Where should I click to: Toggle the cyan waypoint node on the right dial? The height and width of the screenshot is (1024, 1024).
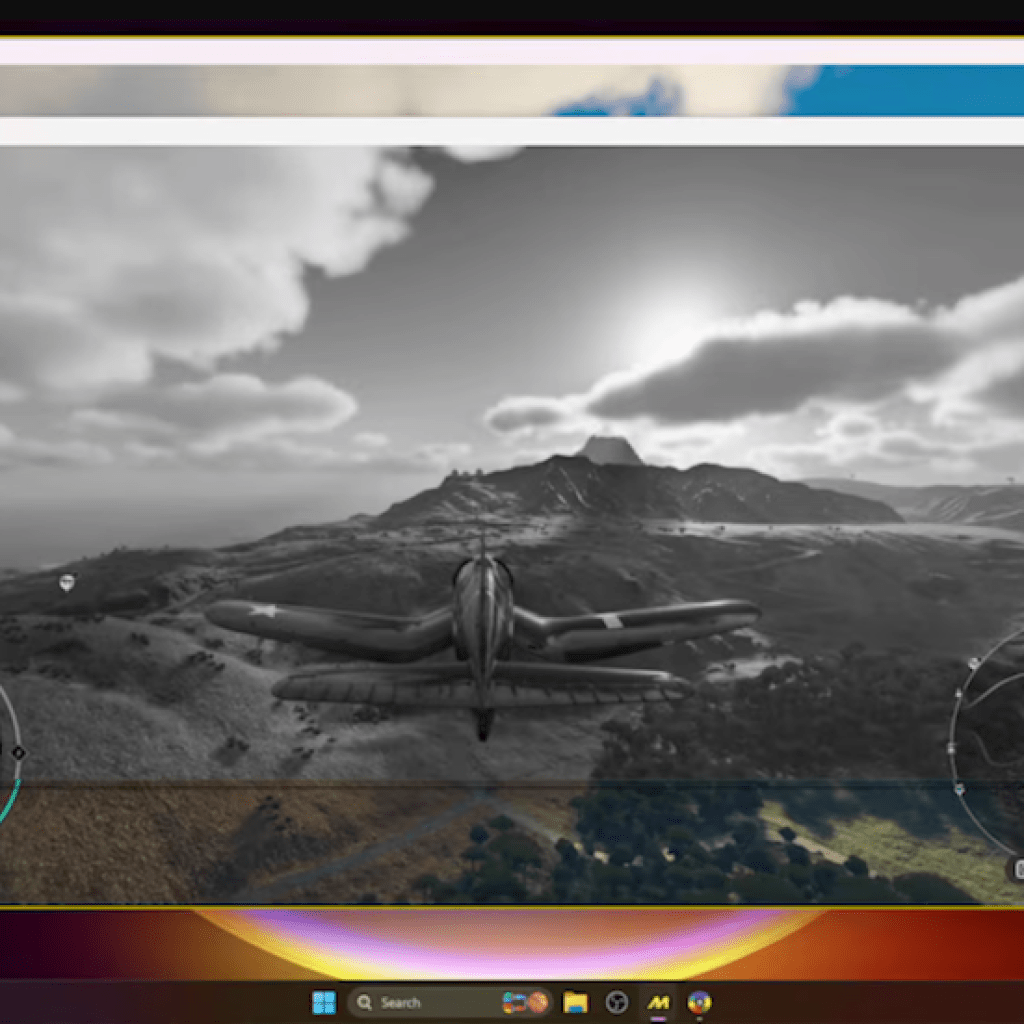959,789
